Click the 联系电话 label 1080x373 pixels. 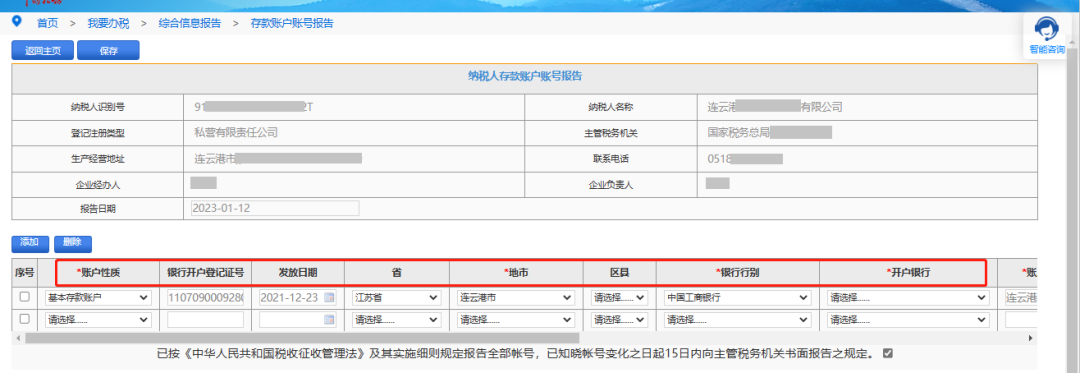pyautogui.click(x=610, y=159)
